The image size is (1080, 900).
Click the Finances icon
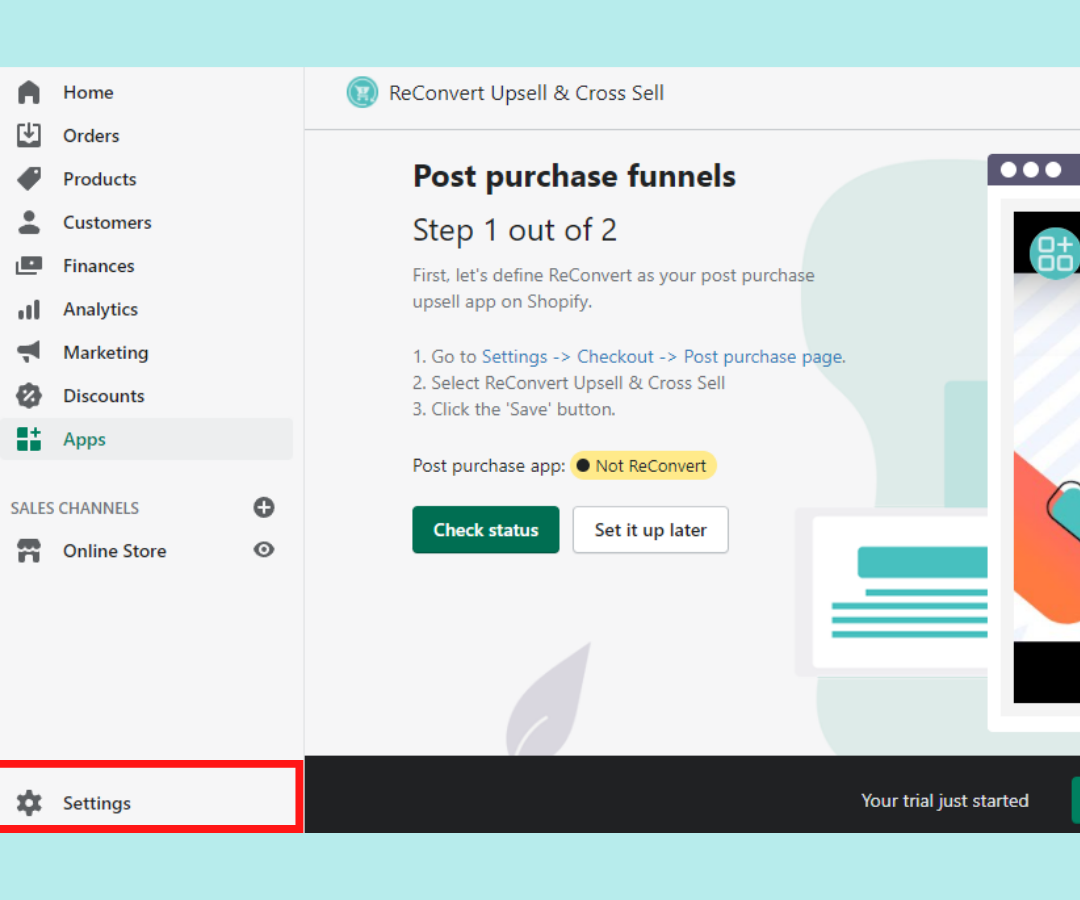click(29, 266)
